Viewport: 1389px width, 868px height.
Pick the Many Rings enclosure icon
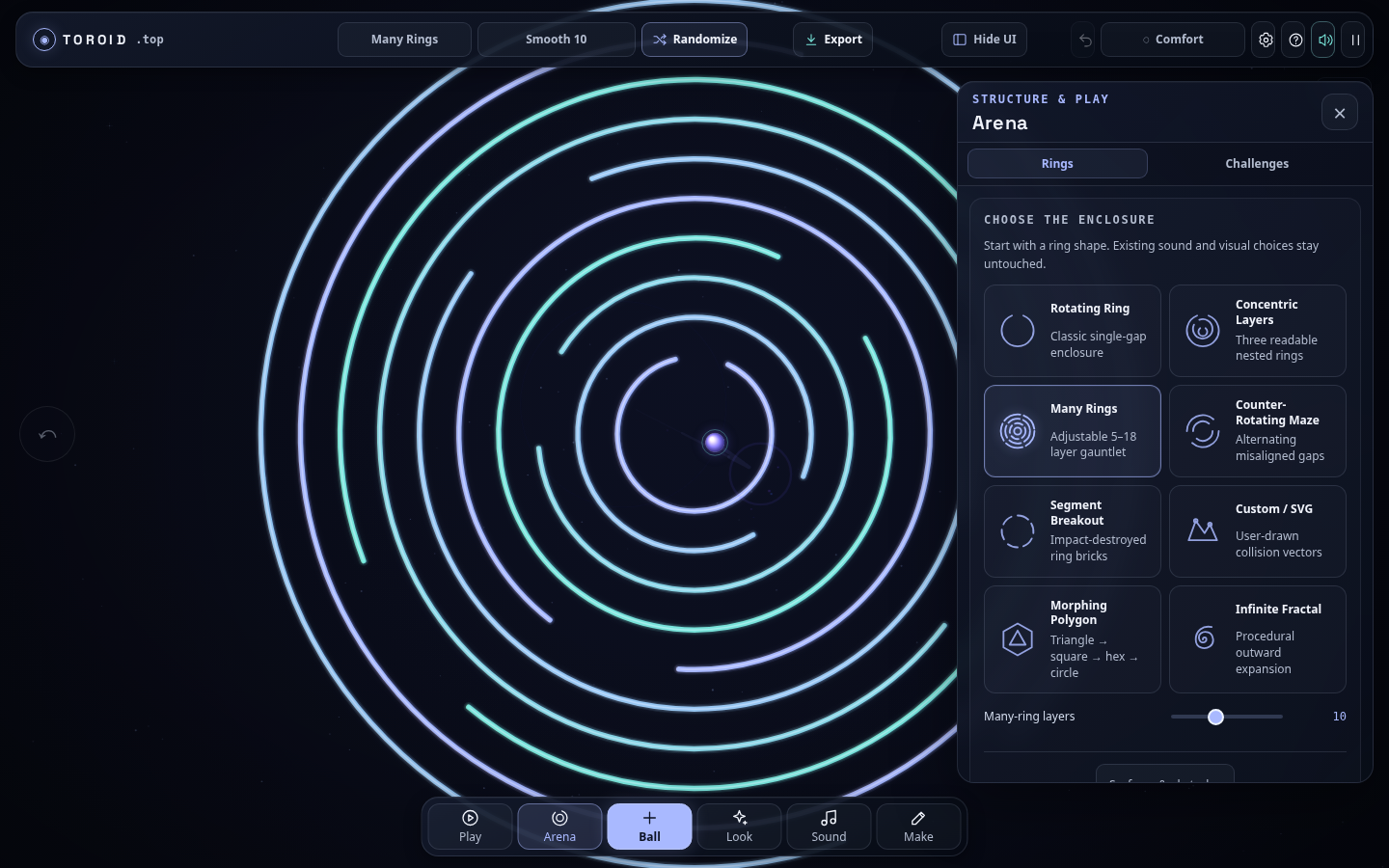pyautogui.click(x=1018, y=431)
